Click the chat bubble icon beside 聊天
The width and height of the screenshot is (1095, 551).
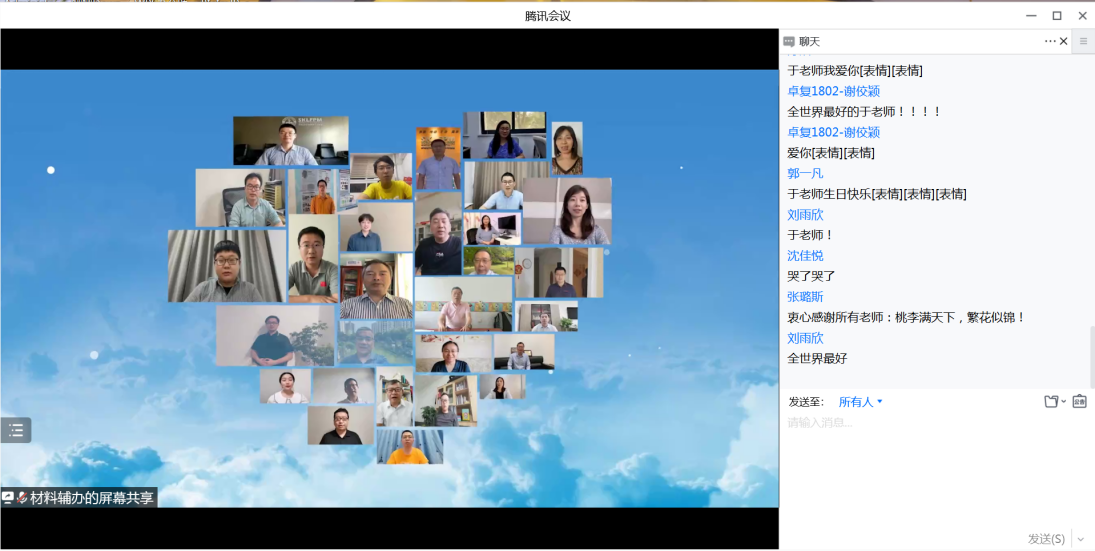coord(789,42)
